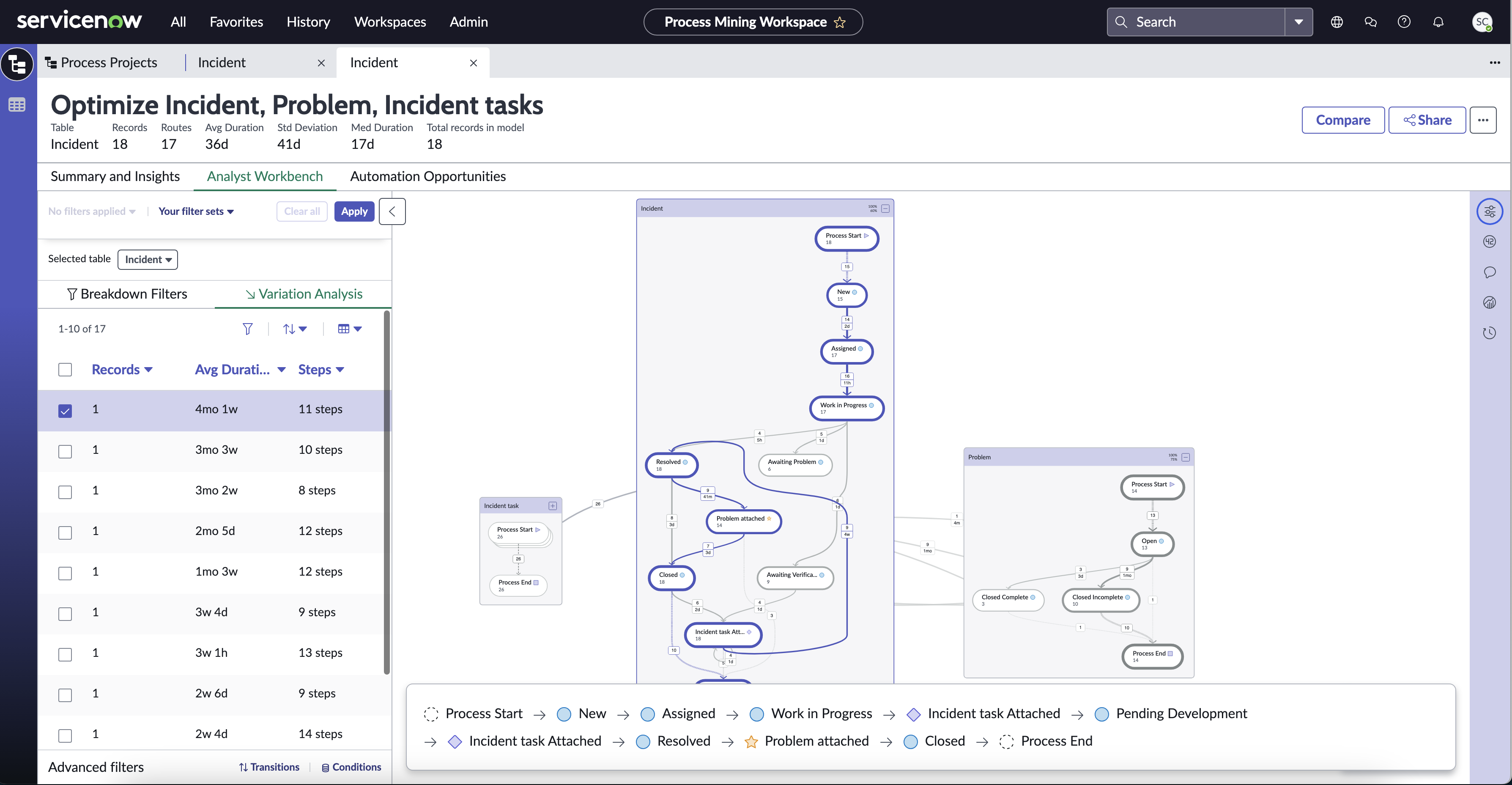Image resolution: width=1512 pixels, height=785 pixels.
Task: Click the magnifier icon in Search box
Action: [1121, 22]
